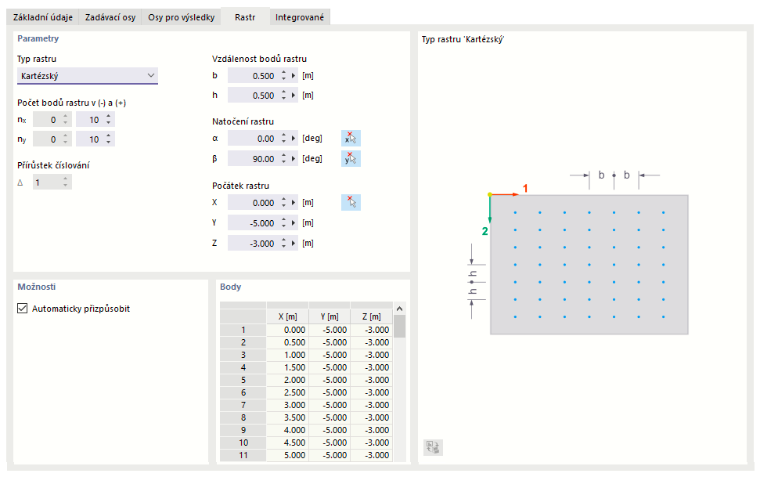
Task: Click X cell 4.500 in row 10
Action: 287,443
